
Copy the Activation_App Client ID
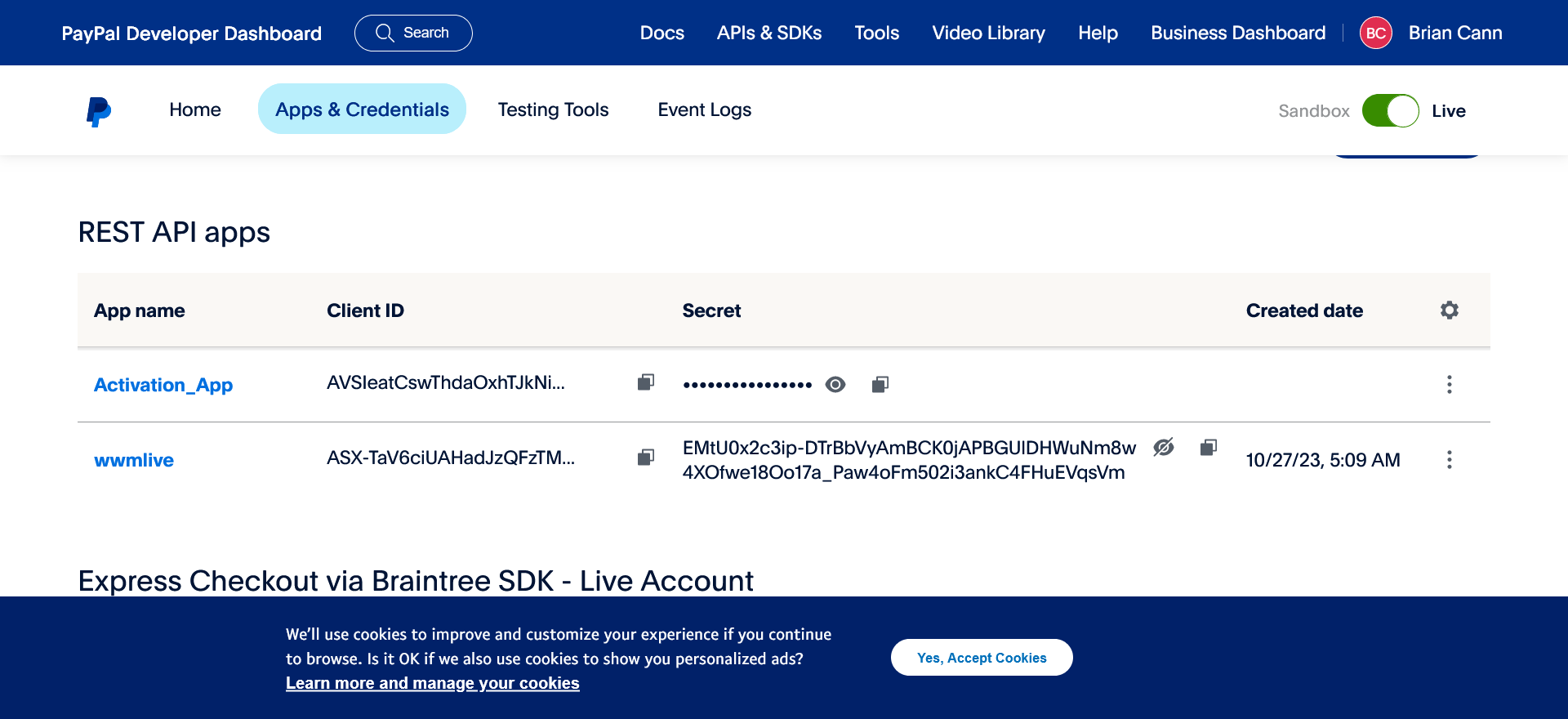point(646,382)
